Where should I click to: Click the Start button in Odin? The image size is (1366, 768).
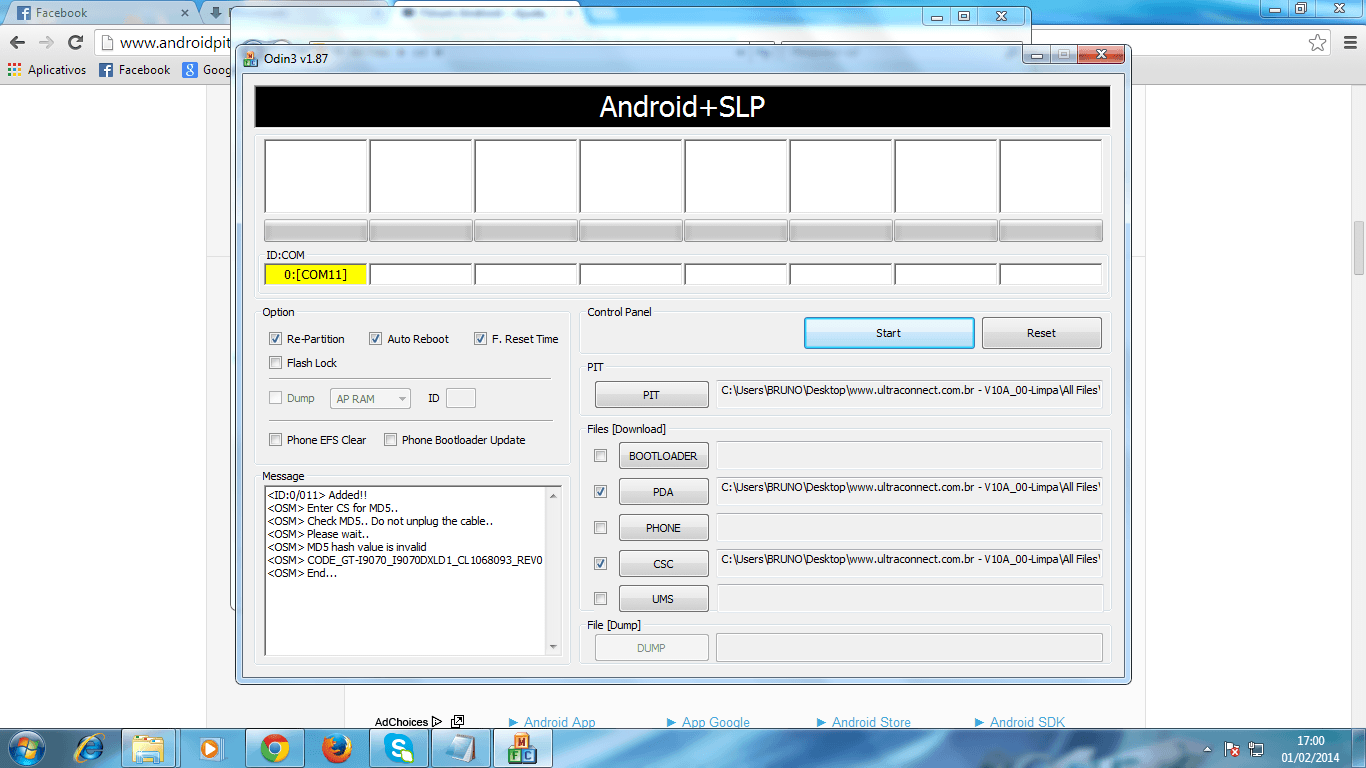pyautogui.click(x=889, y=333)
